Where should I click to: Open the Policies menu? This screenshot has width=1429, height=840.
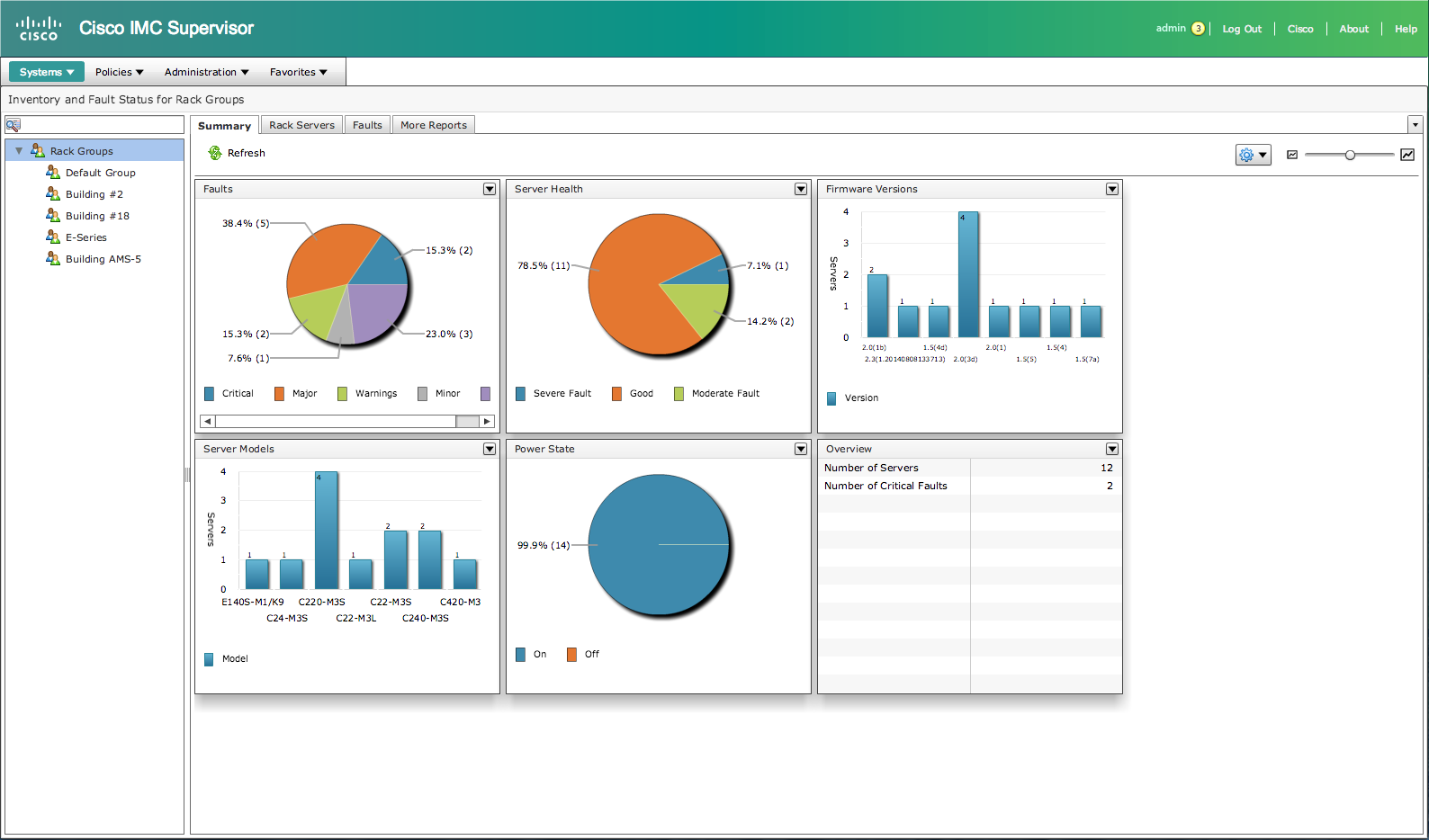tap(119, 72)
